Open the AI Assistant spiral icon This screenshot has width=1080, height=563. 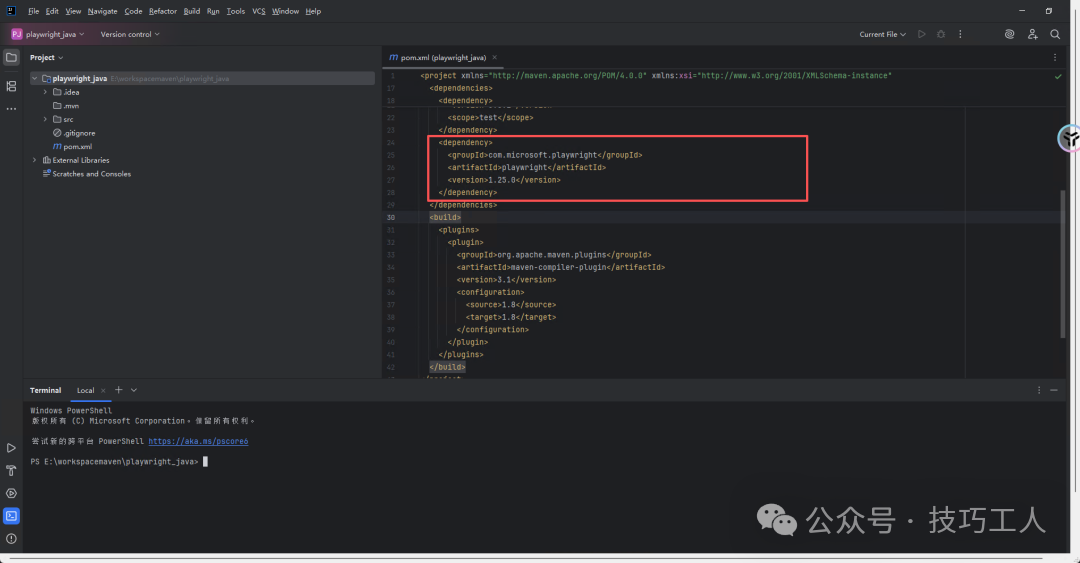(1009, 34)
